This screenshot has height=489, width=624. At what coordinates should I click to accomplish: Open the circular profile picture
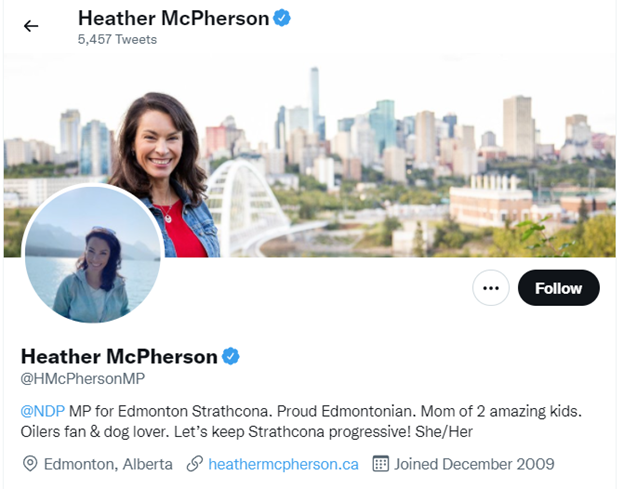coord(93,254)
